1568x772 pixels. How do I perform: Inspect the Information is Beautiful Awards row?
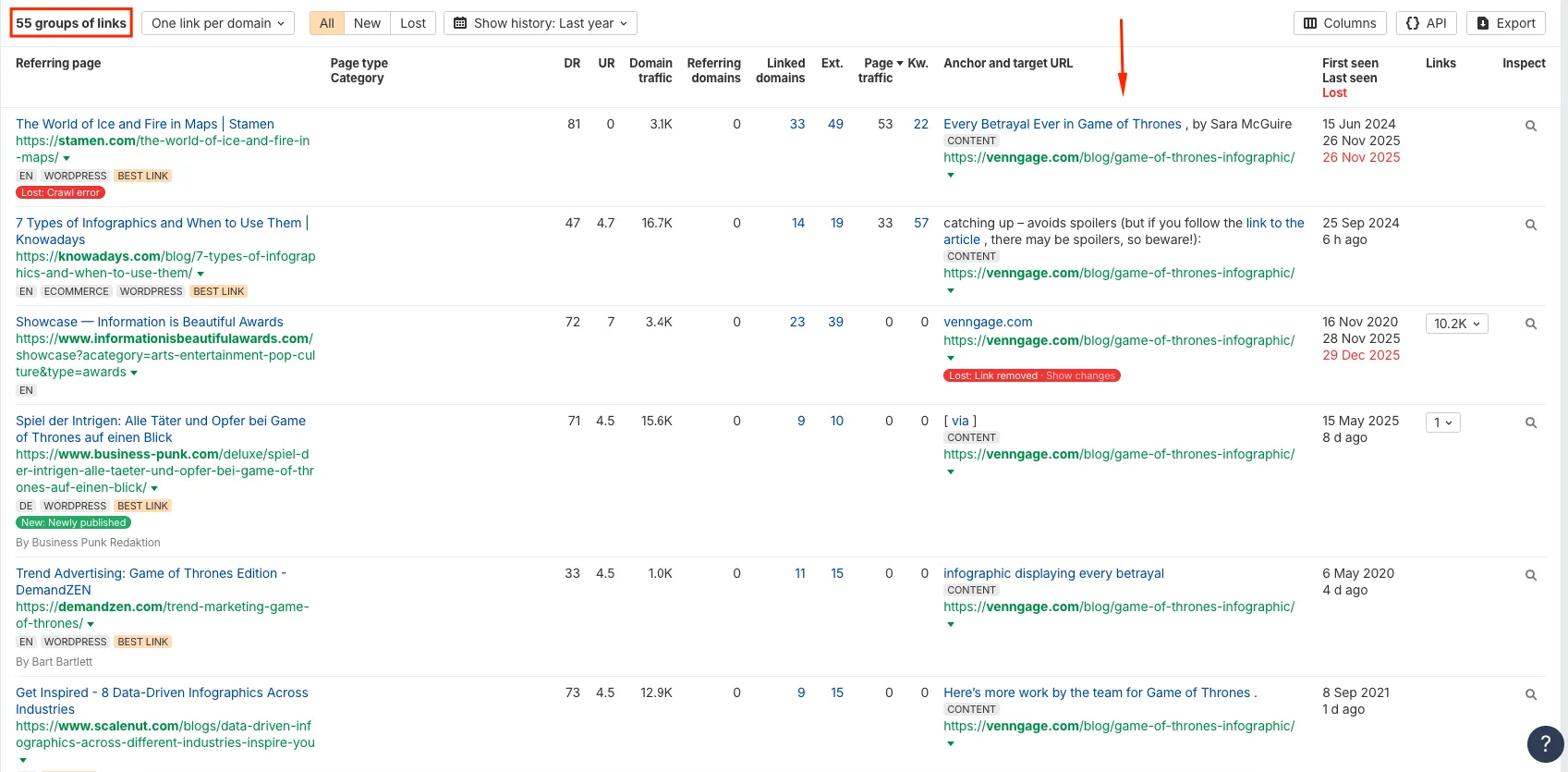[x=1530, y=324]
